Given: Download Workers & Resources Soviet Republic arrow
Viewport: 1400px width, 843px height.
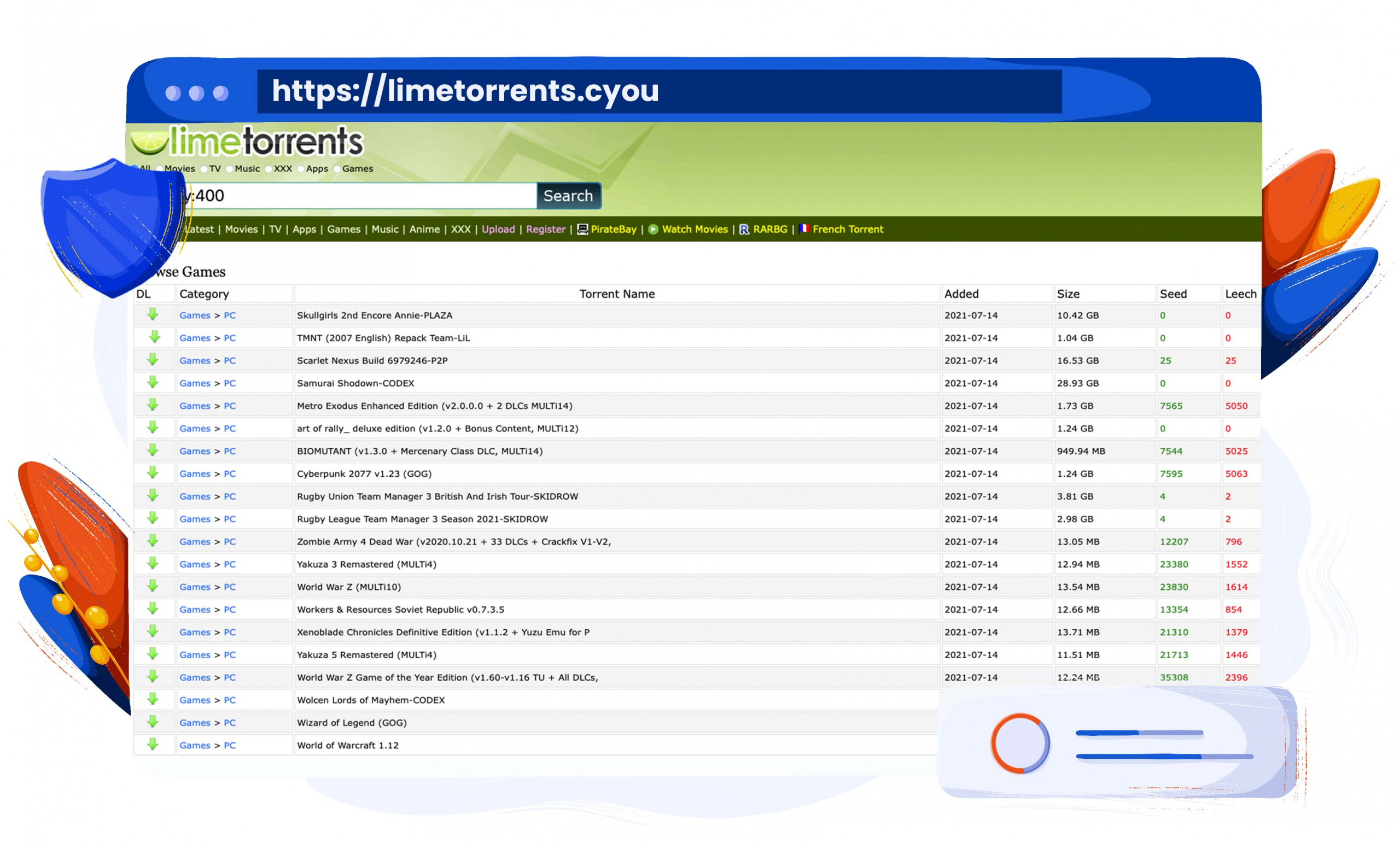Looking at the screenshot, I should pos(152,609).
